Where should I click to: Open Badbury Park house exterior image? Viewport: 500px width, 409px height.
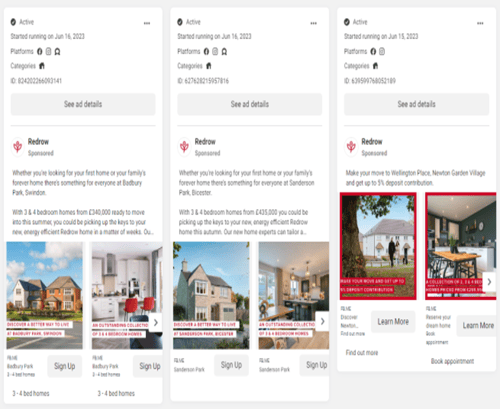pos(45,295)
